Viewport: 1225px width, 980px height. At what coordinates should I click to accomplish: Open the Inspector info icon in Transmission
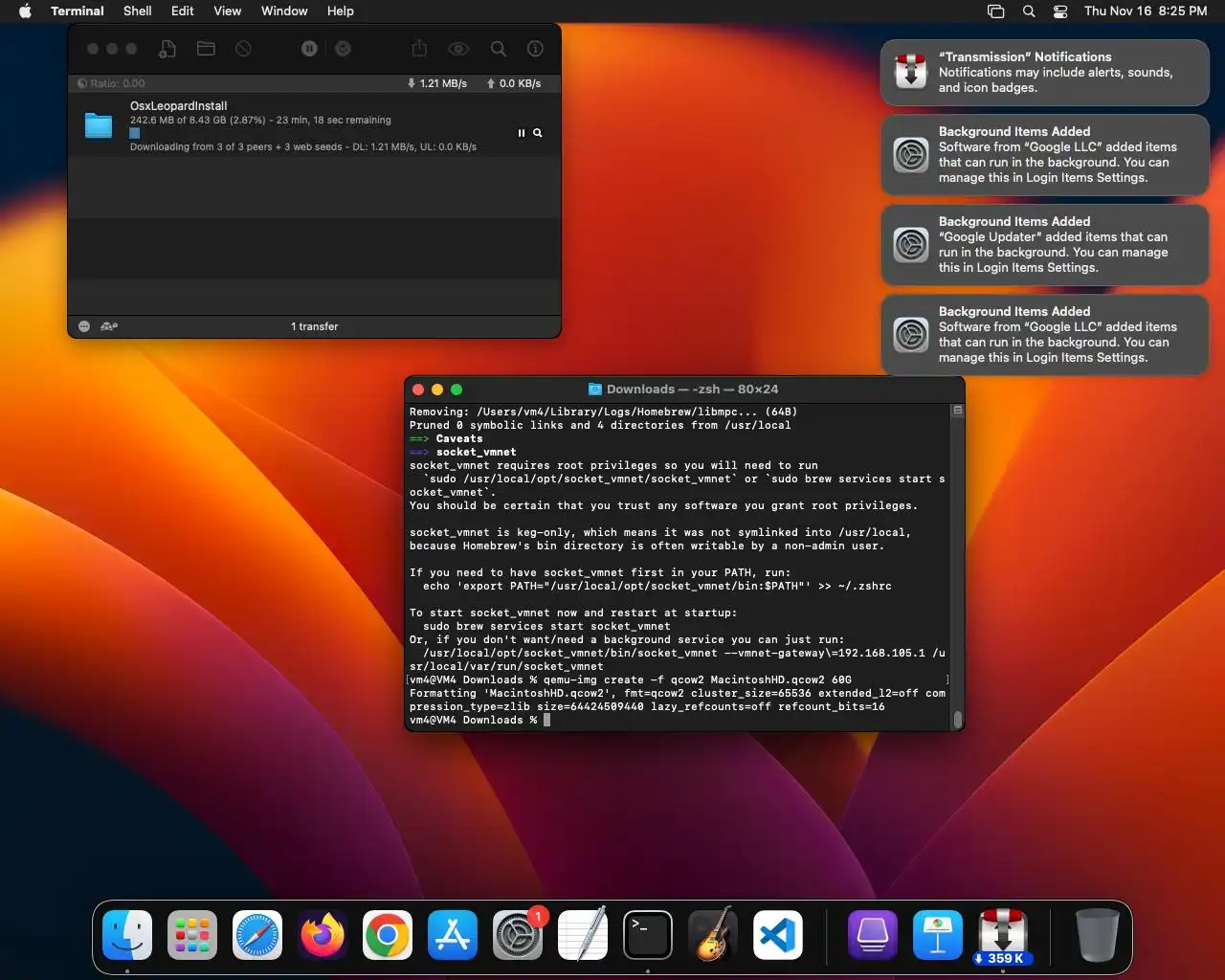tap(536, 49)
